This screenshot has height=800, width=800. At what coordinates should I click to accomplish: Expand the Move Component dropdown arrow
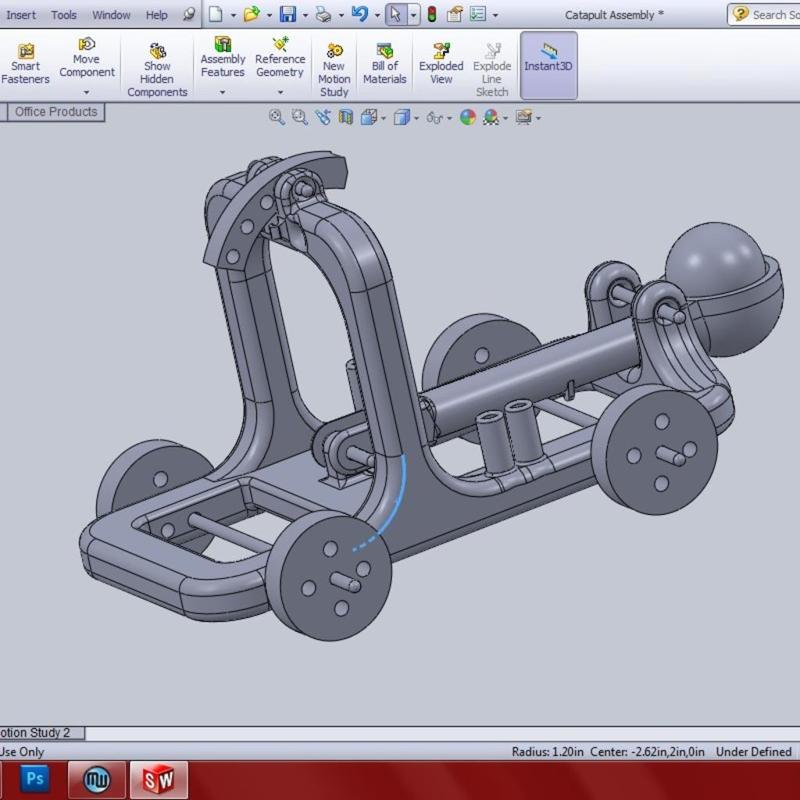(x=86, y=92)
